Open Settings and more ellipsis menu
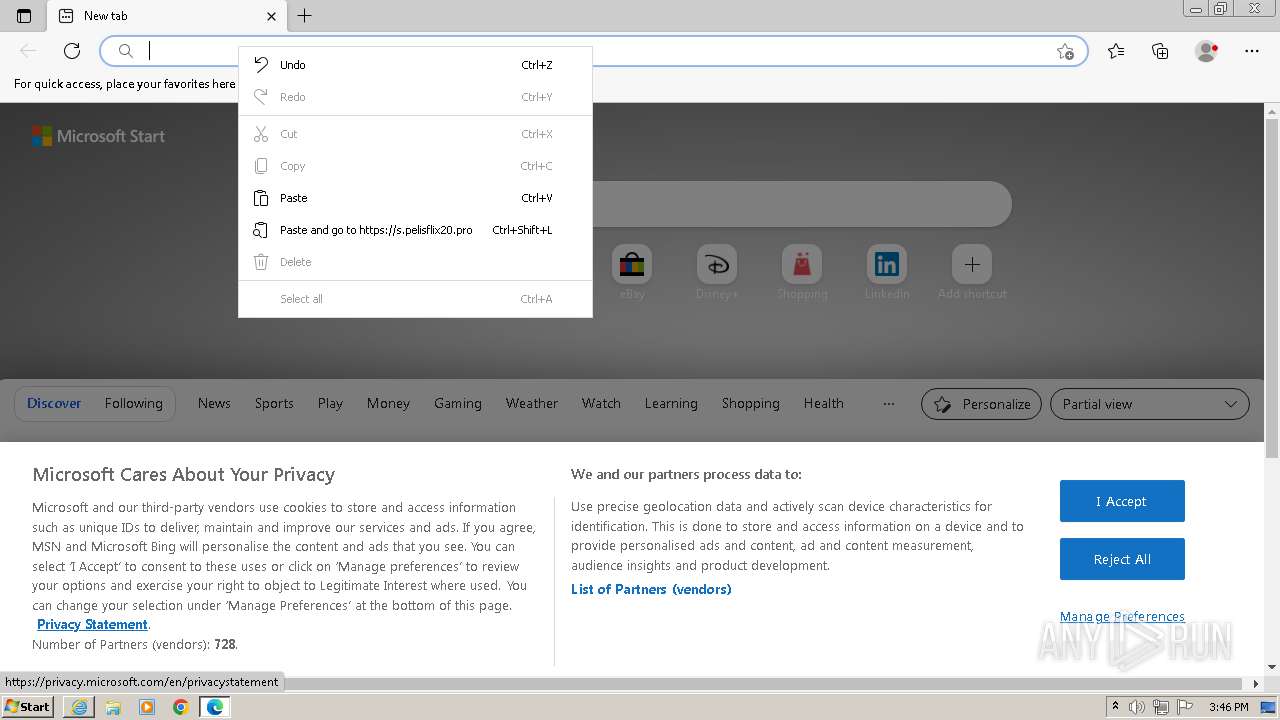Viewport: 1280px width, 720px height. click(x=1252, y=51)
